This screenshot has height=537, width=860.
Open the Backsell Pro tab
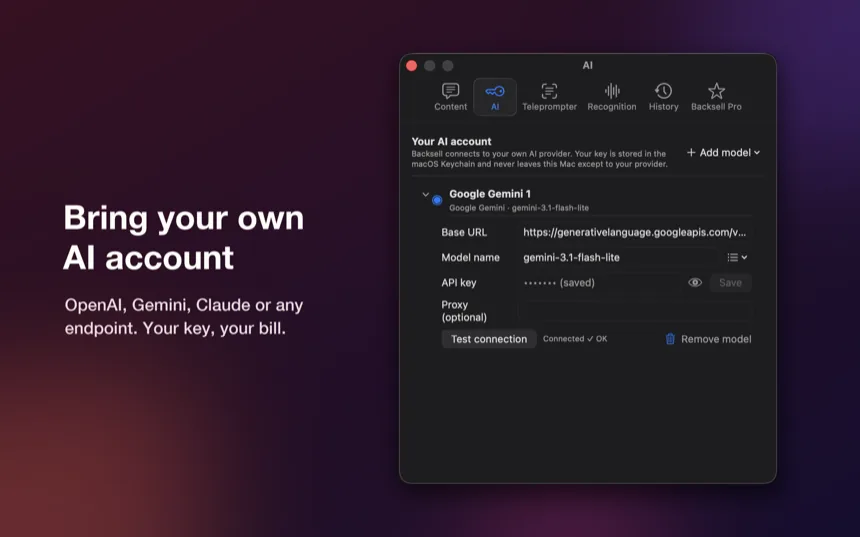(716, 97)
